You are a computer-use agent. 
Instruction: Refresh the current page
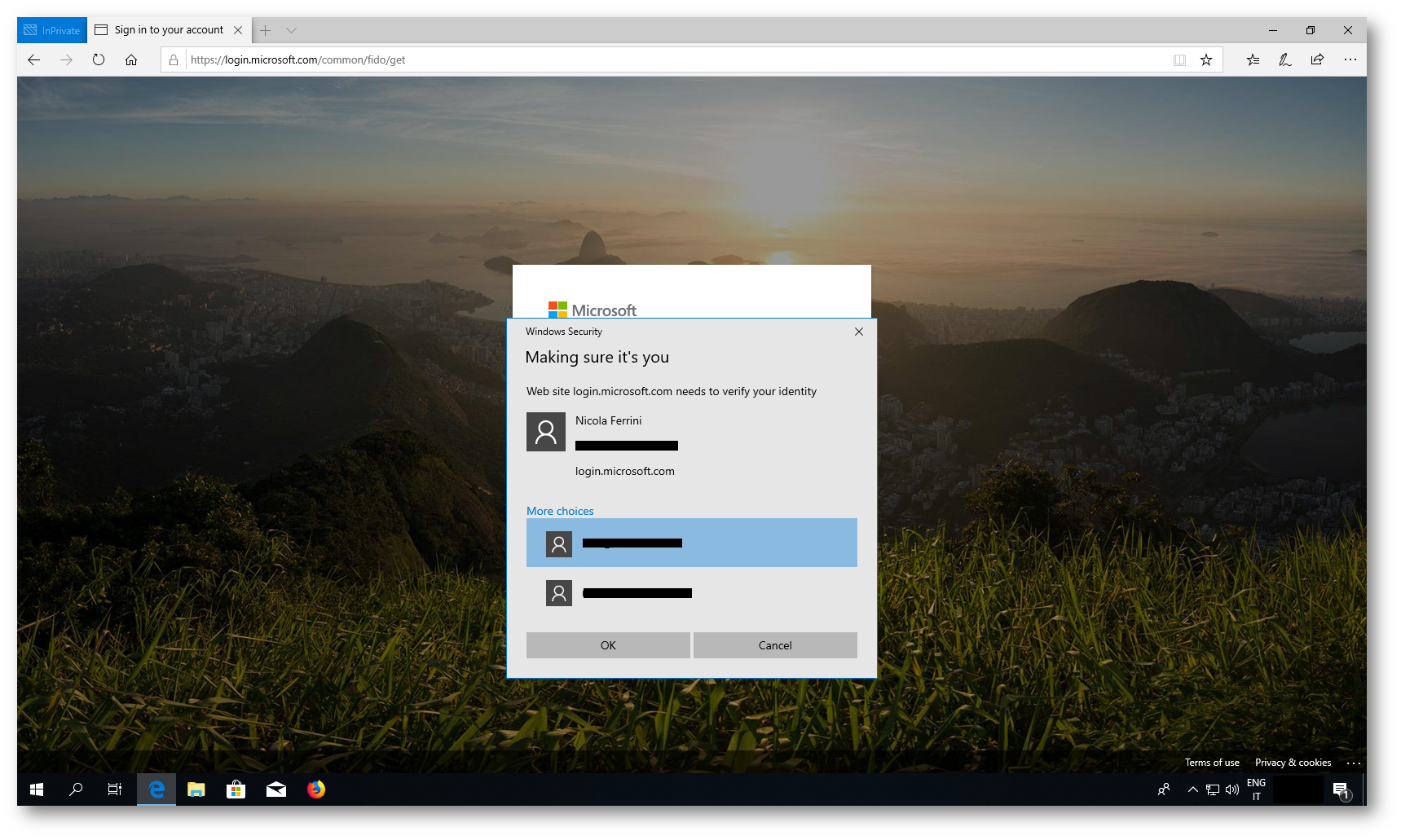[x=99, y=59]
